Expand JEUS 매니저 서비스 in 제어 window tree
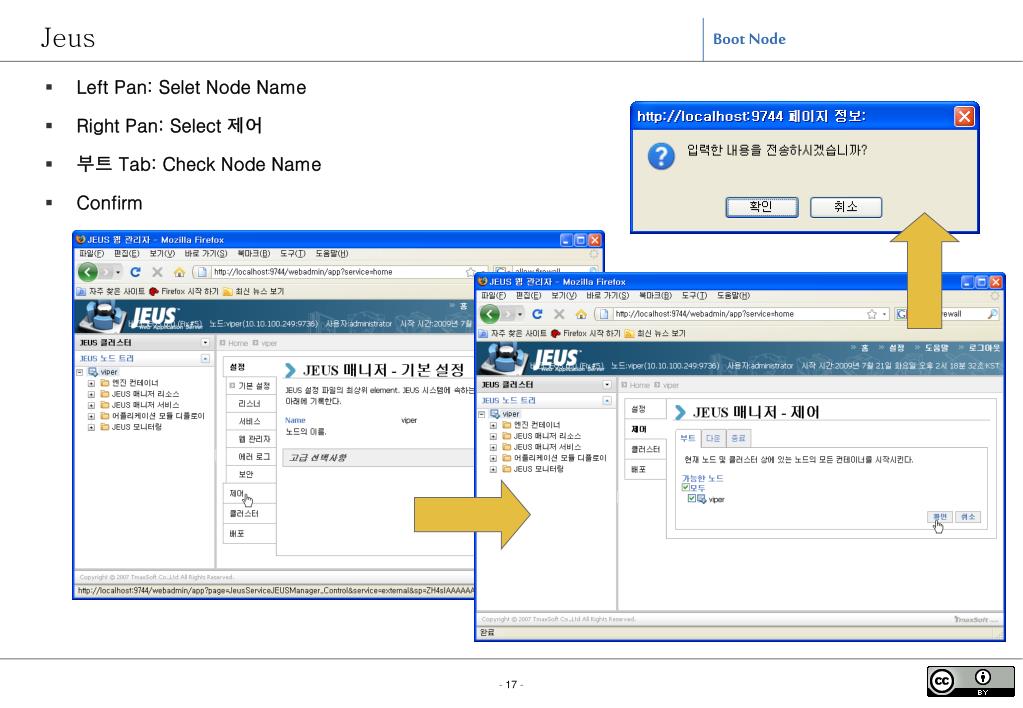Viewport: 1023px width, 708px height. click(x=493, y=447)
